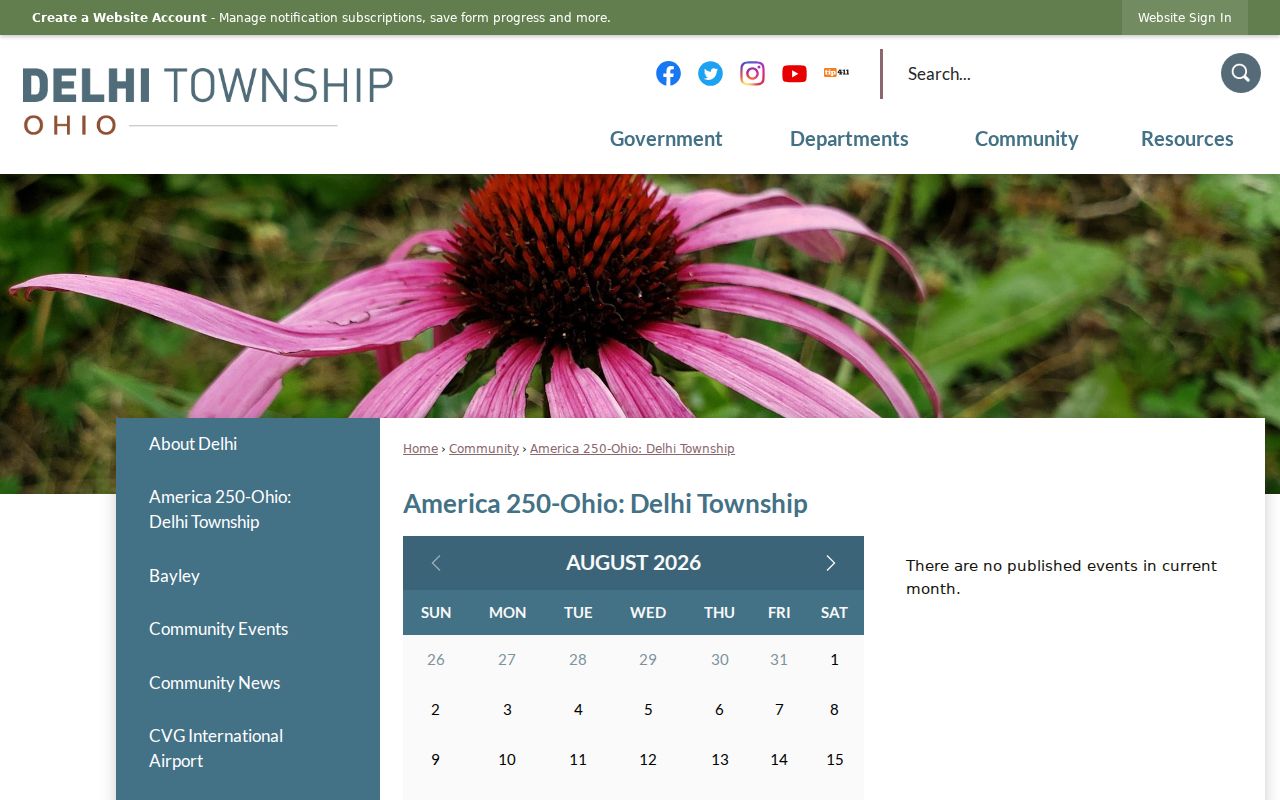
Task: Click greyed-out date 27 in calendar
Action: (507, 660)
